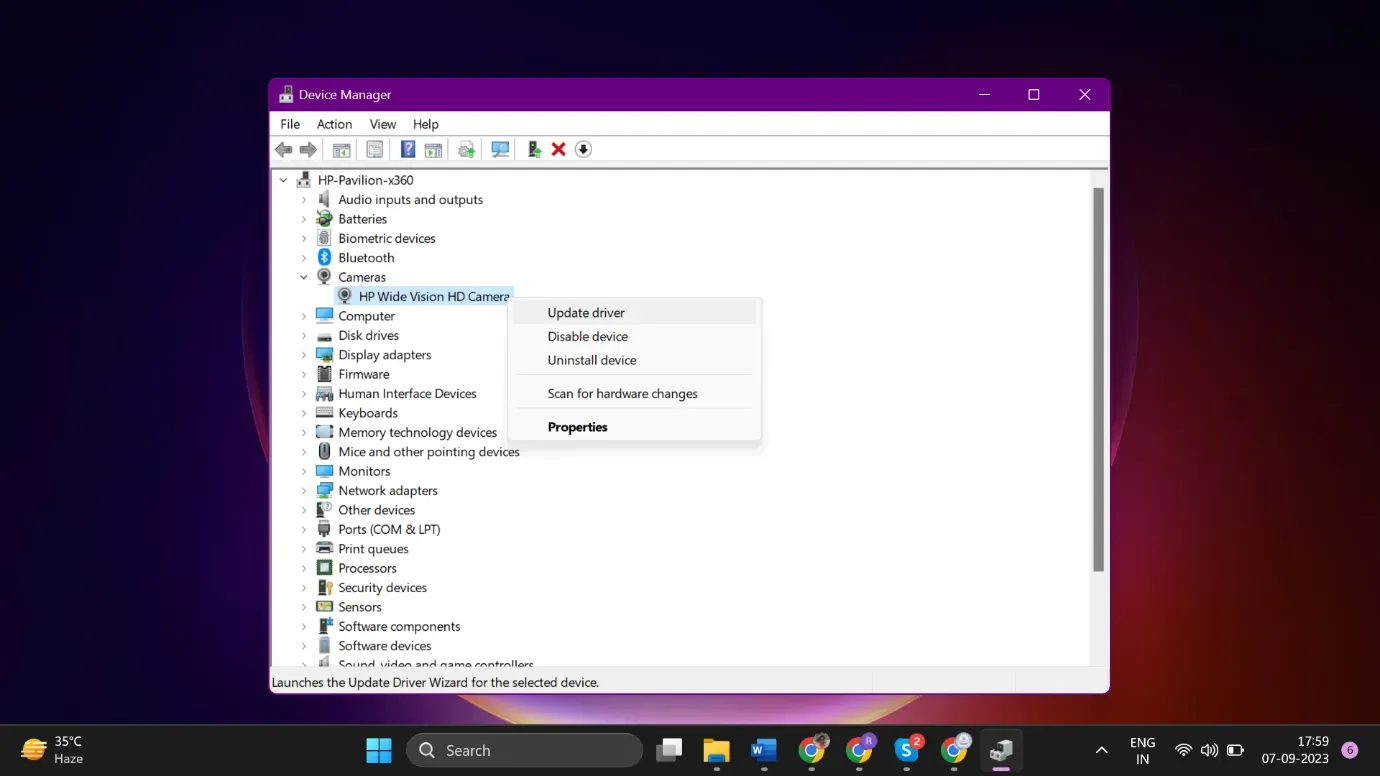Choose Properties from the context menu
The height and width of the screenshot is (776, 1380).
click(x=634, y=427)
